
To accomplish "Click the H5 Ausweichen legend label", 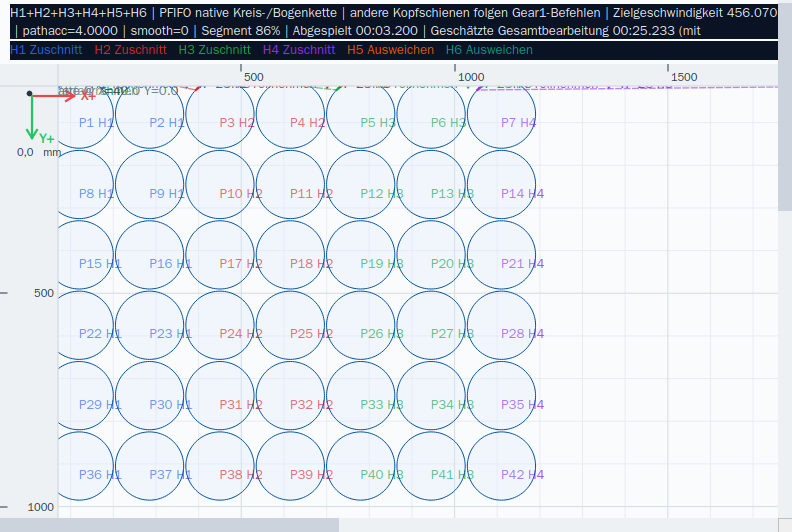I will click(x=390, y=50).
